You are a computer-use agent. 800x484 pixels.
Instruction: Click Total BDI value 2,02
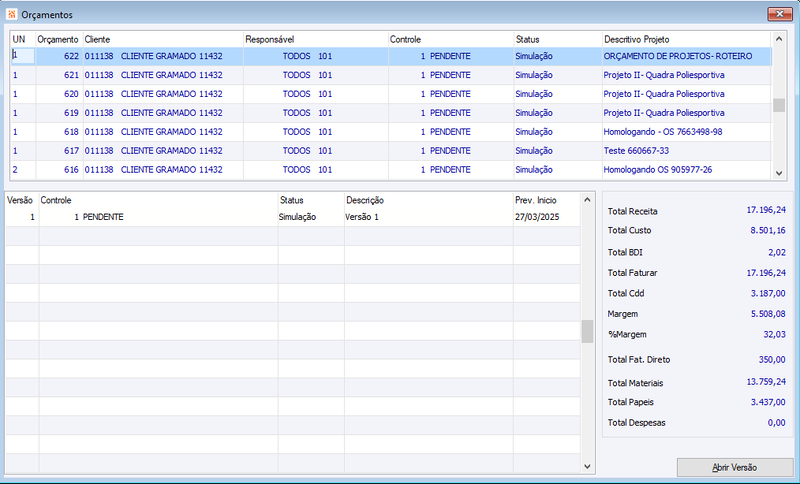coord(777,252)
